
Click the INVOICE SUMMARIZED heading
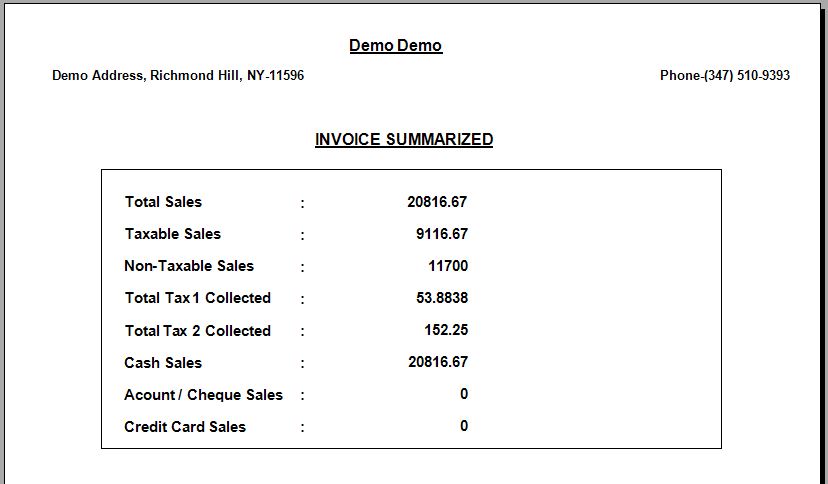[404, 139]
